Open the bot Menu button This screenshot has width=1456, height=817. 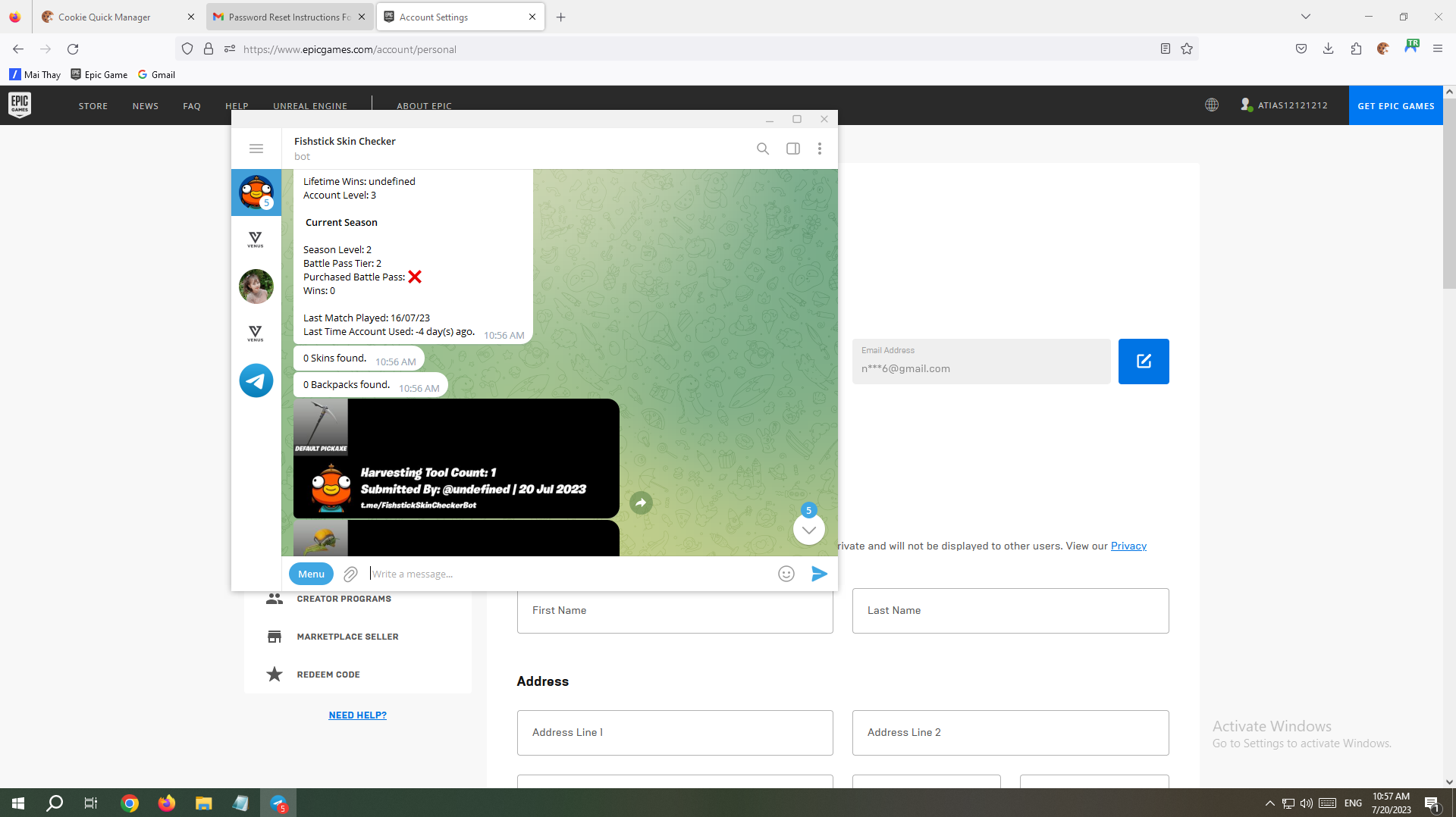coord(311,574)
